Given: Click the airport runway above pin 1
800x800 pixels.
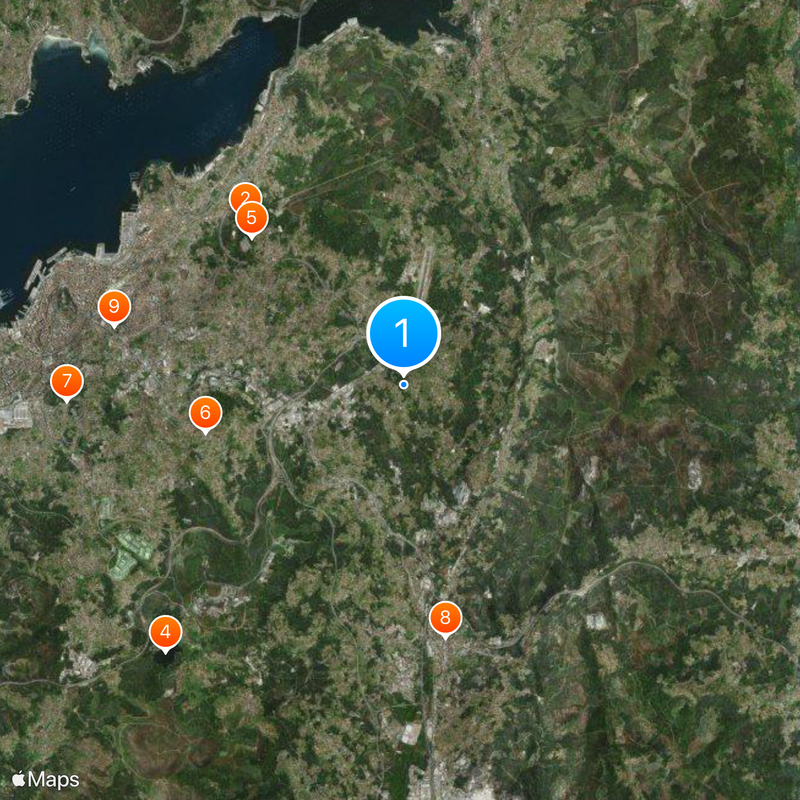Looking at the screenshot, I should point(425,271).
